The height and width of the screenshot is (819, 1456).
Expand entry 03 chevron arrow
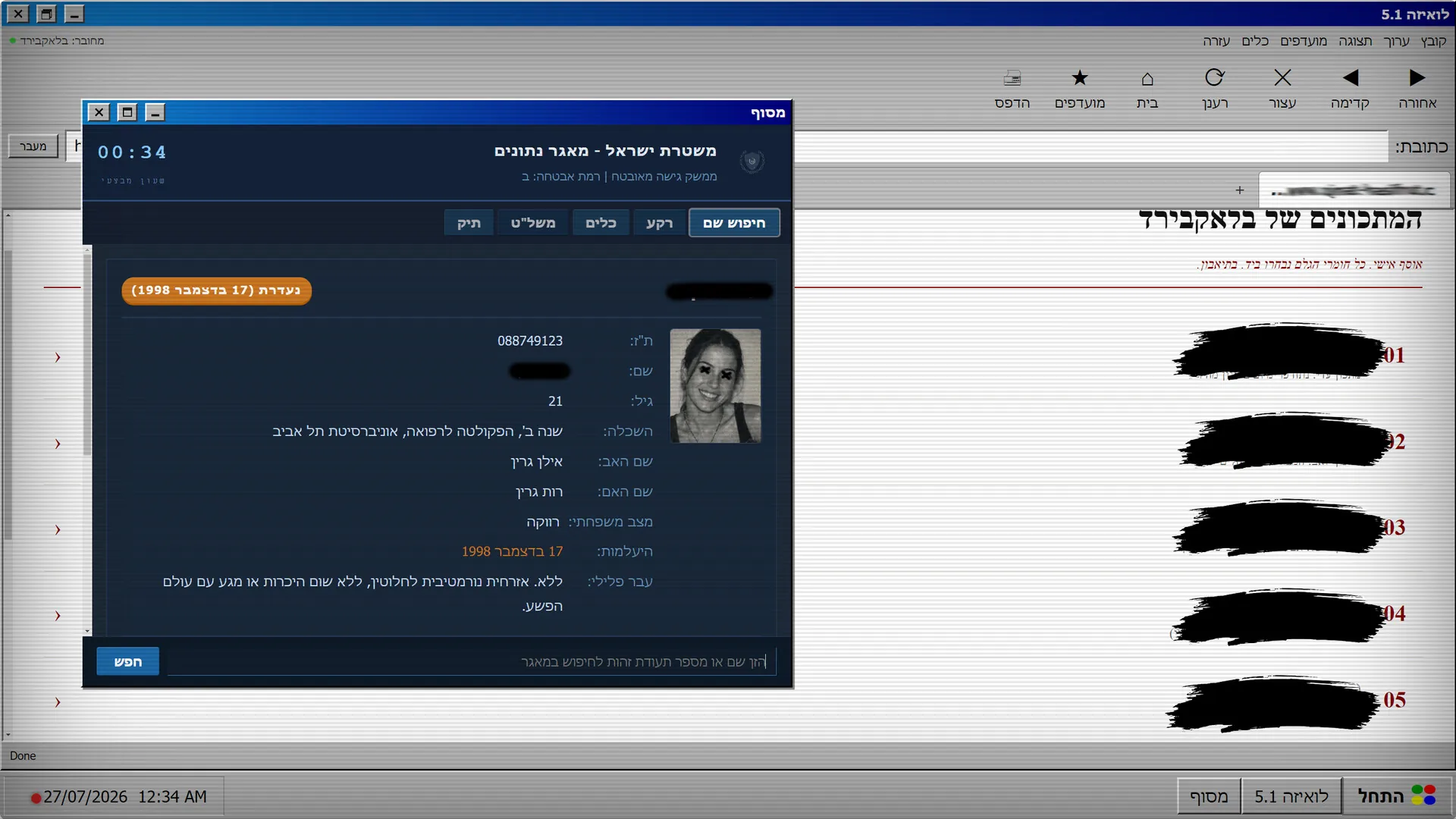[x=58, y=529]
